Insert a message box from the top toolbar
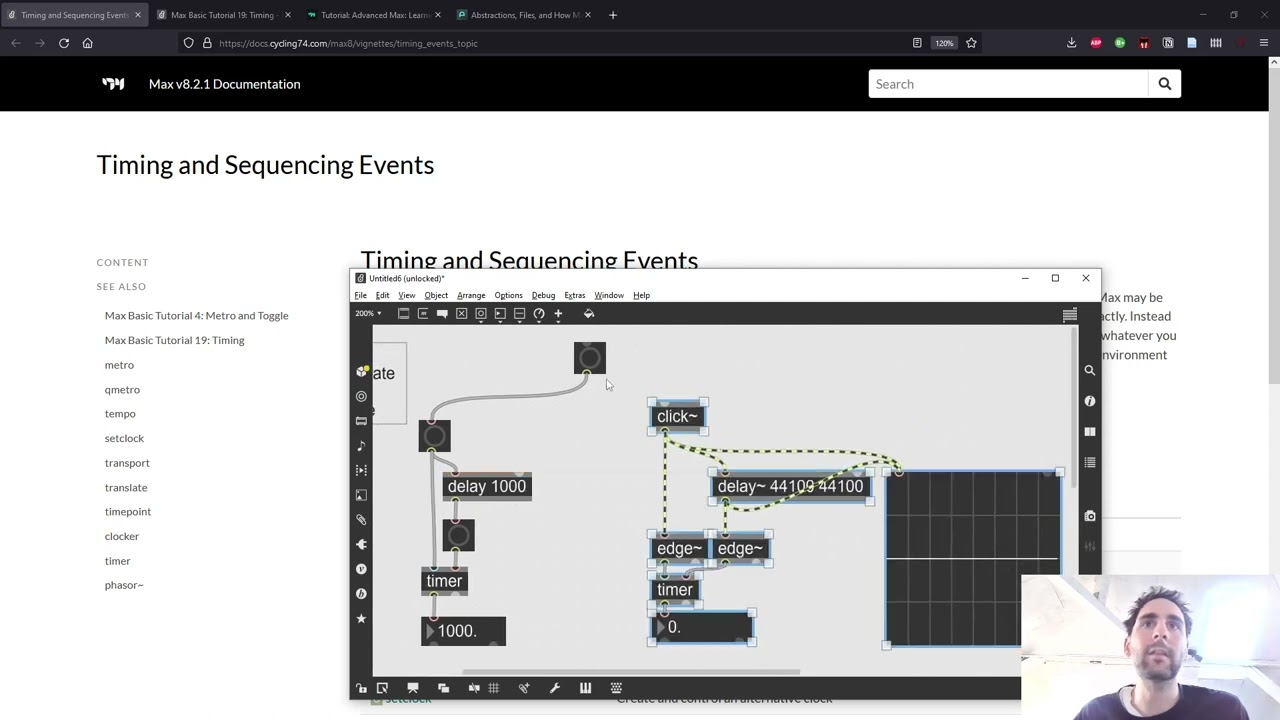Image resolution: width=1280 pixels, height=720 pixels. pos(423,314)
